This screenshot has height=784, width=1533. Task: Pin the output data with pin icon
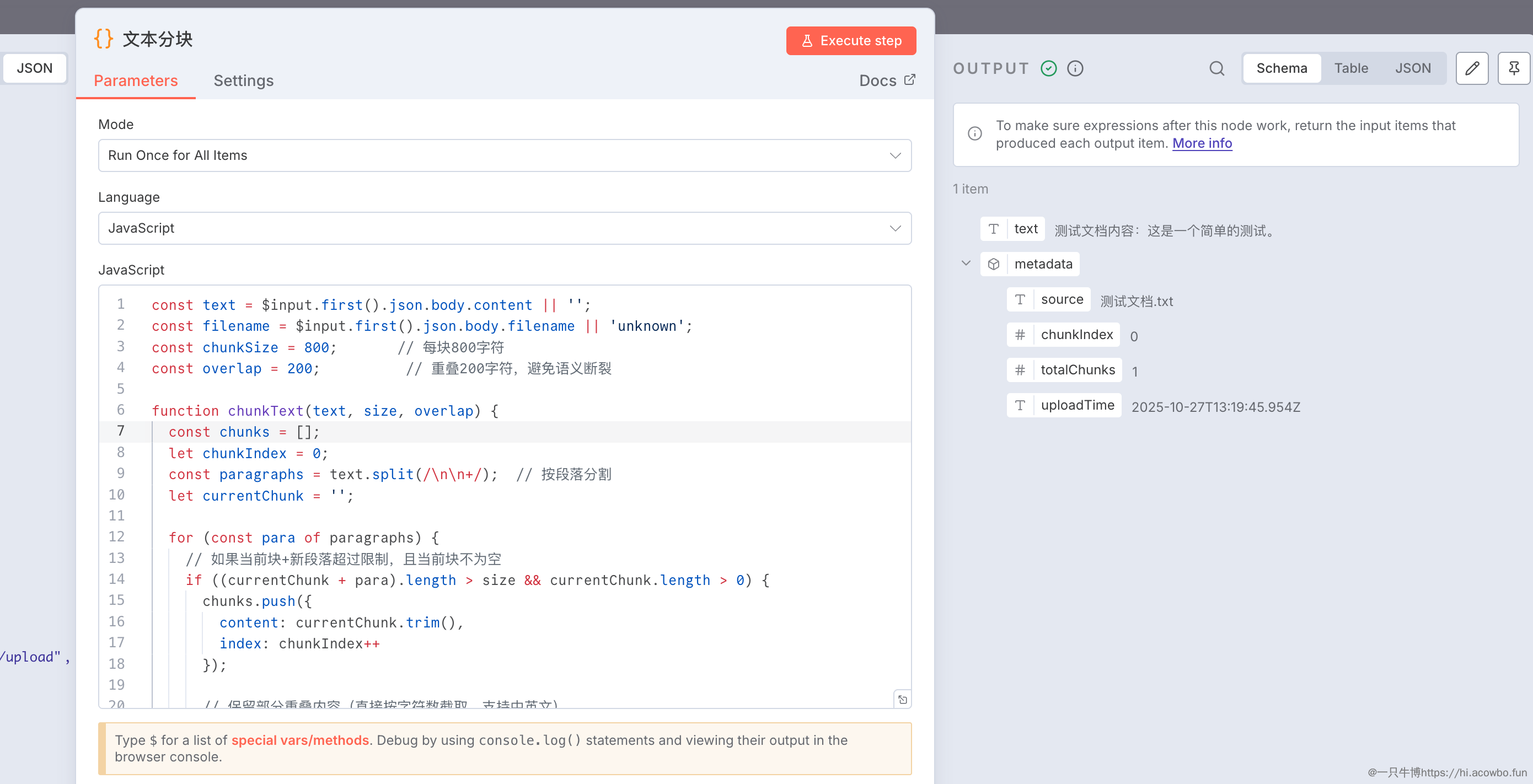click(x=1513, y=68)
